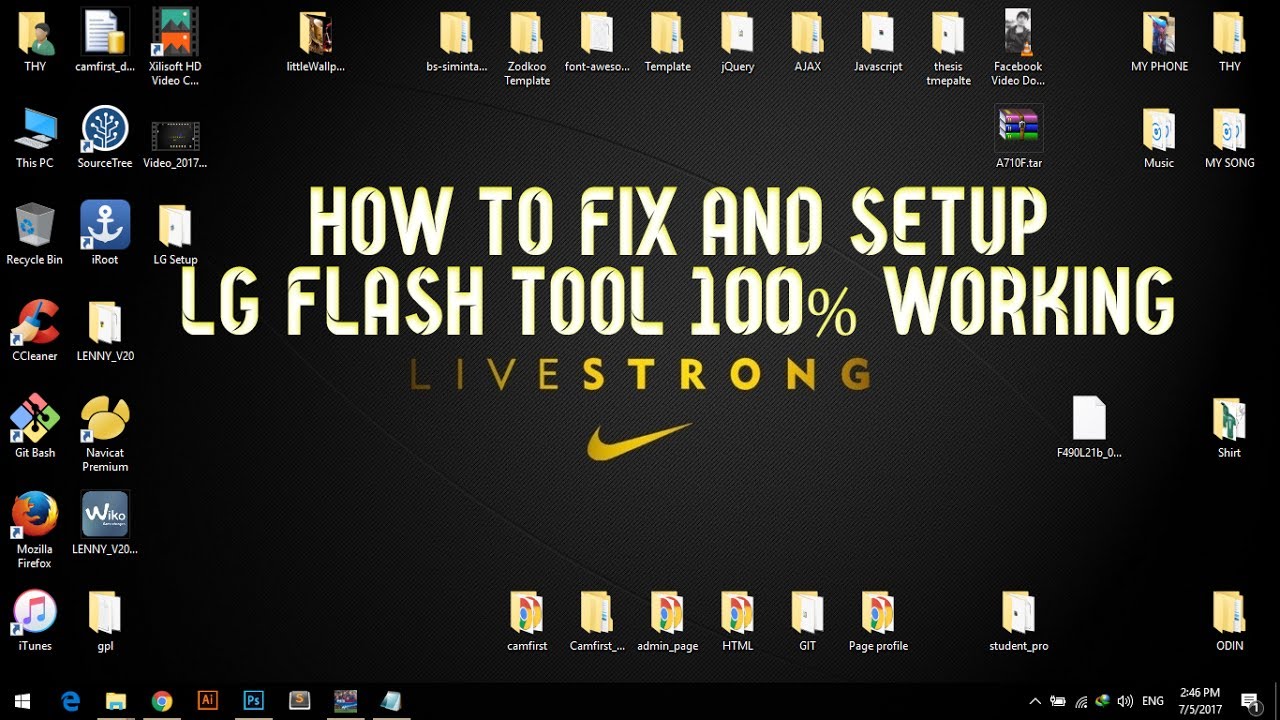The image size is (1280, 720).
Task: Open Wi-Fi network panel in tray
Action: click(1081, 701)
